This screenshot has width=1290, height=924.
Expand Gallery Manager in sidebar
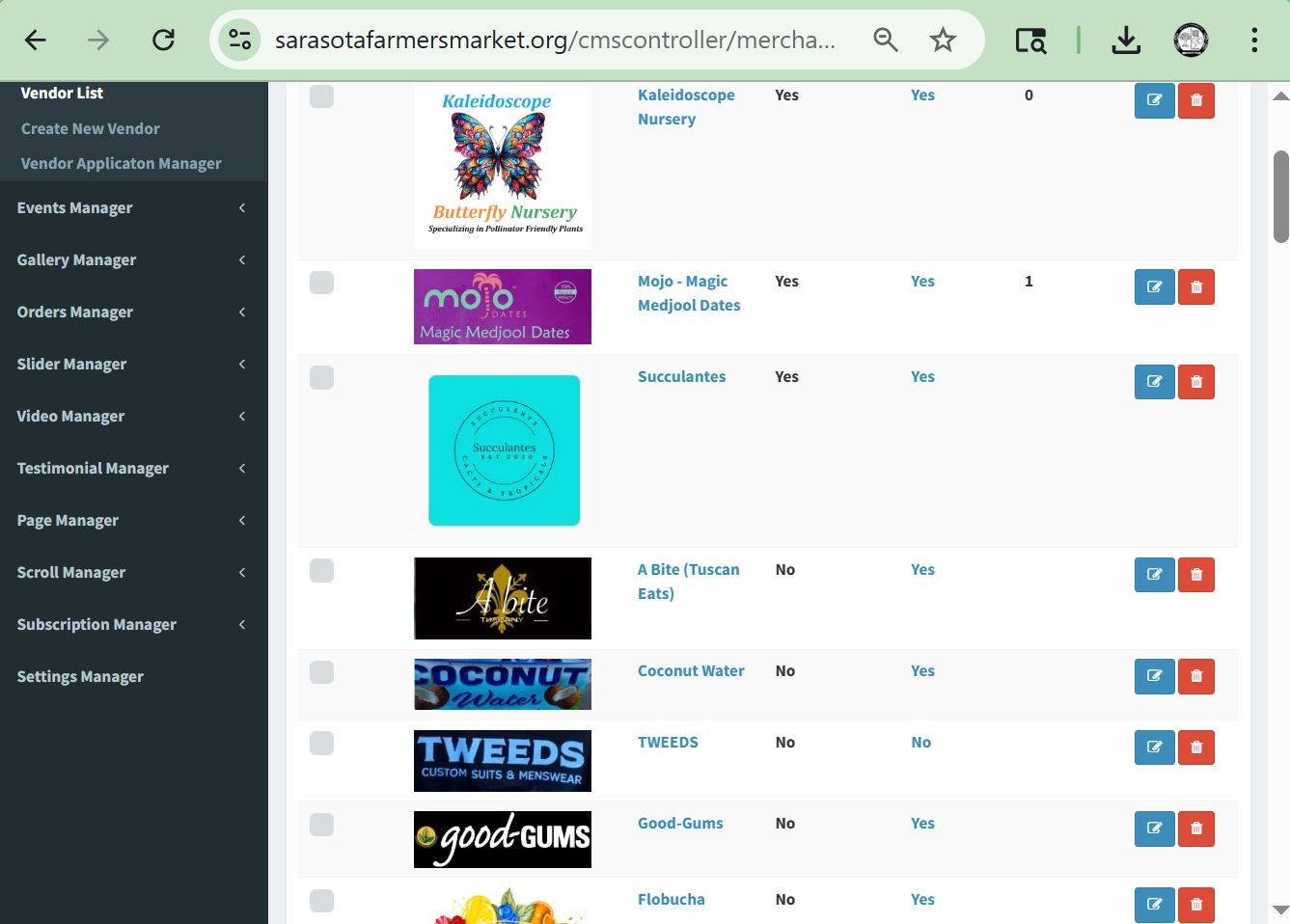pos(132,260)
